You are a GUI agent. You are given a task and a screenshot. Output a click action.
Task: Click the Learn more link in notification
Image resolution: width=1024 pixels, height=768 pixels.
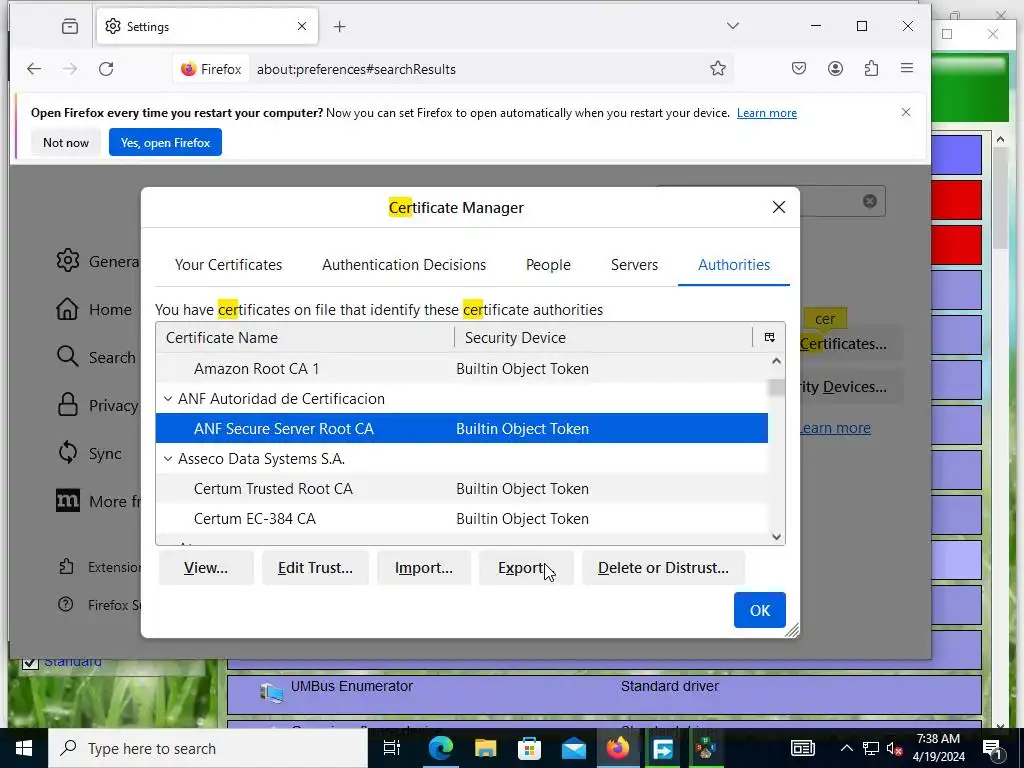coord(767,113)
